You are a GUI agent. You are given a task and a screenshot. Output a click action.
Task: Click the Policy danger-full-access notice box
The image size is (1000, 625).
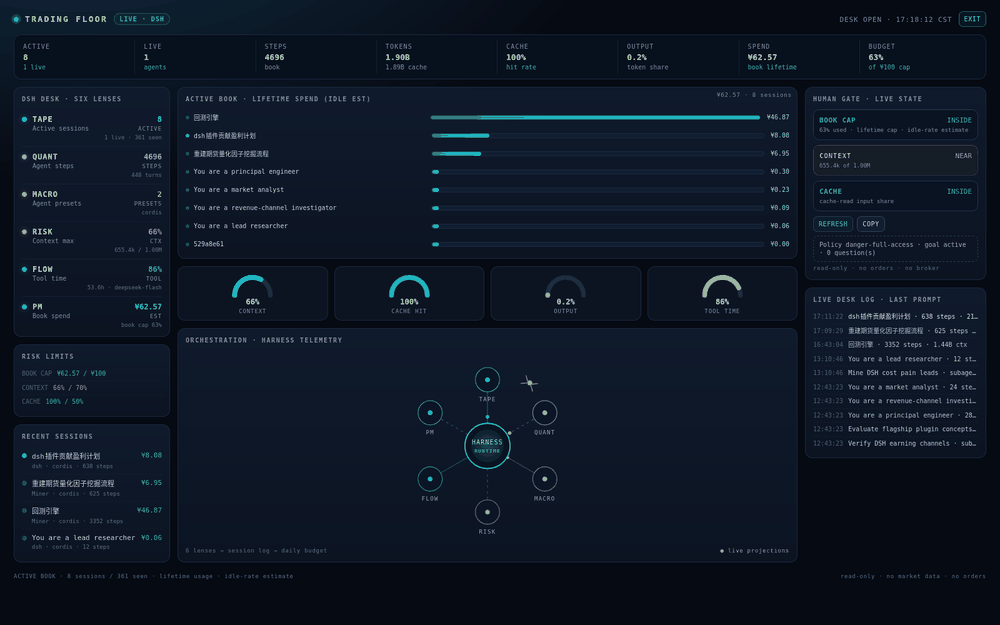click(x=895, y=249)
